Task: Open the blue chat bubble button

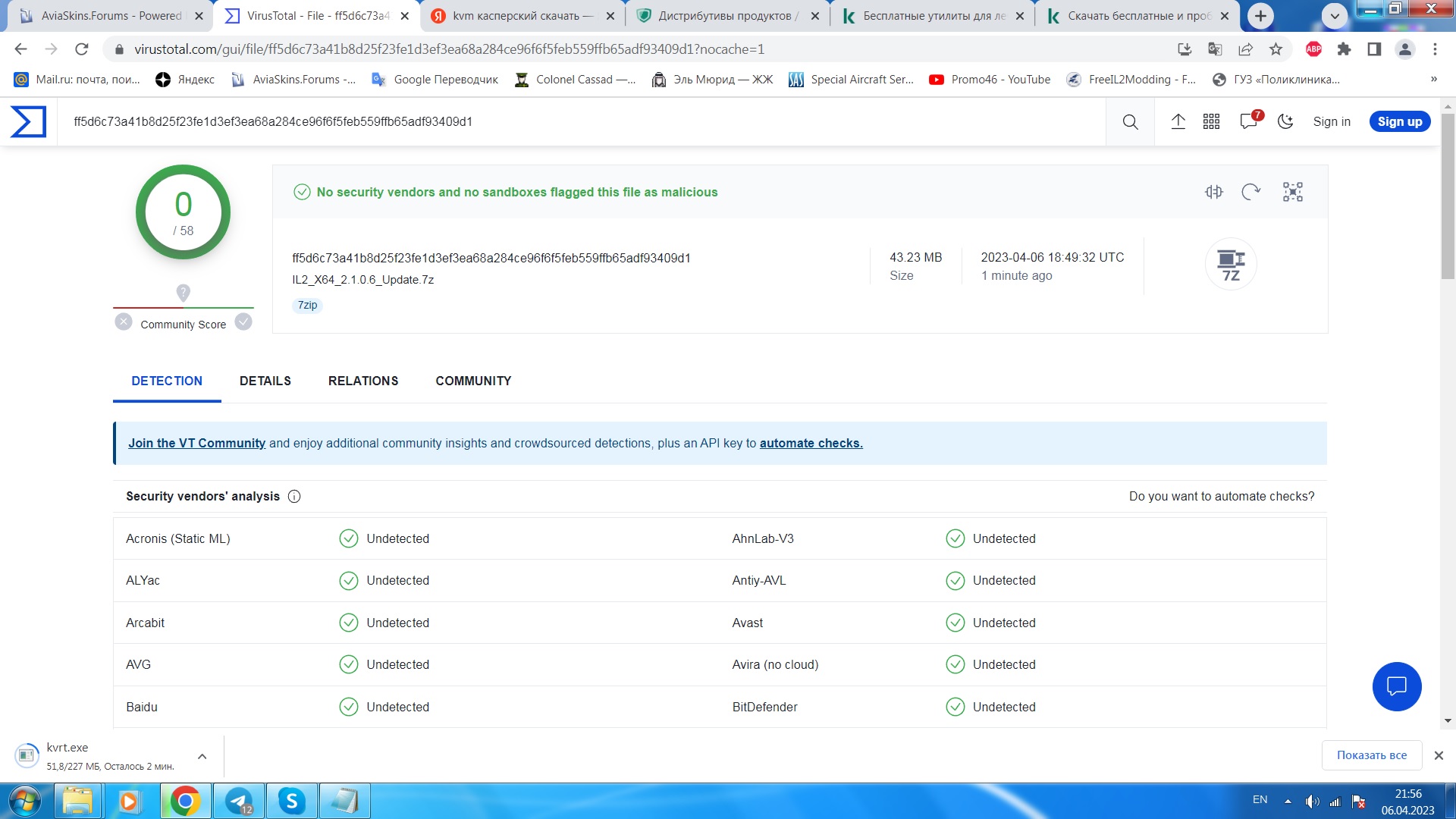Action: click(1397, 686)
